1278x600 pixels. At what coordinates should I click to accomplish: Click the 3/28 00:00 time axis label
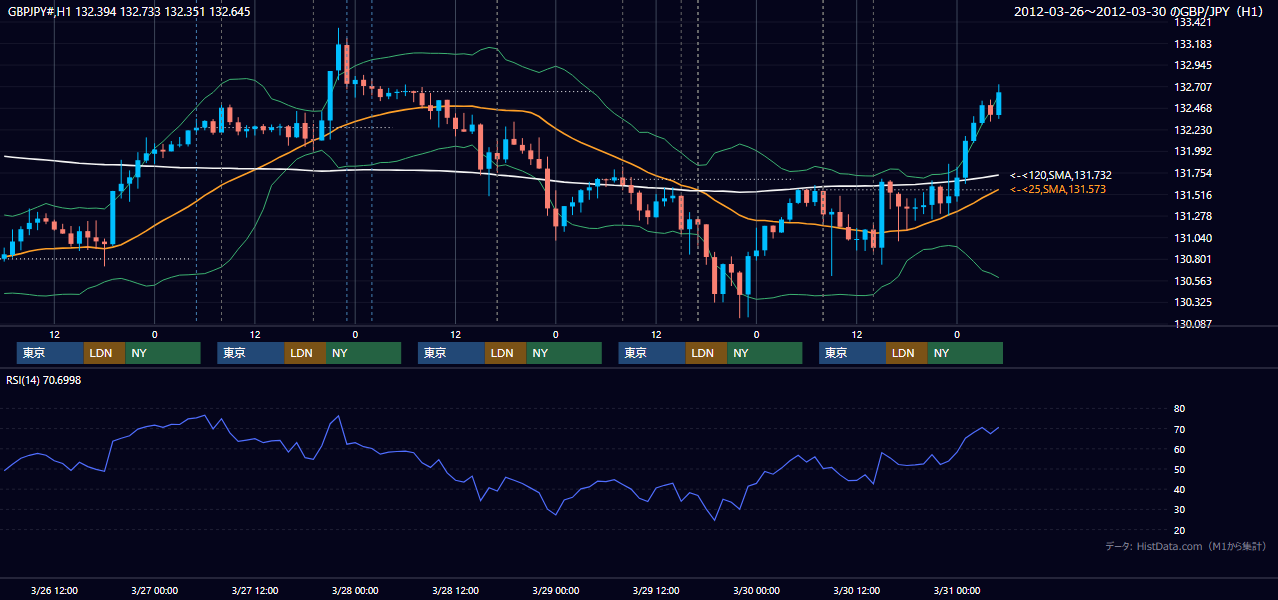pyautogui.click(x=355, y=591)
